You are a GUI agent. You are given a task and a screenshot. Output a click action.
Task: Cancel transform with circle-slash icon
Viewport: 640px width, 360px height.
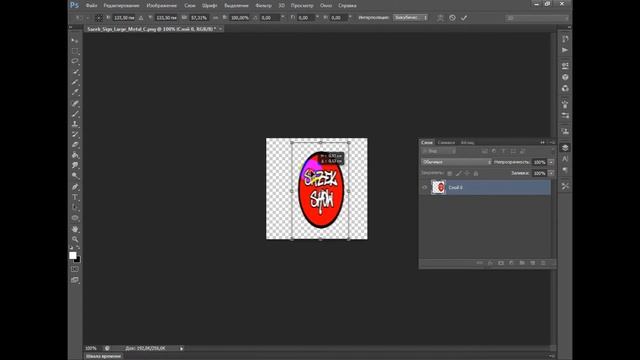[x=452, y=18]
